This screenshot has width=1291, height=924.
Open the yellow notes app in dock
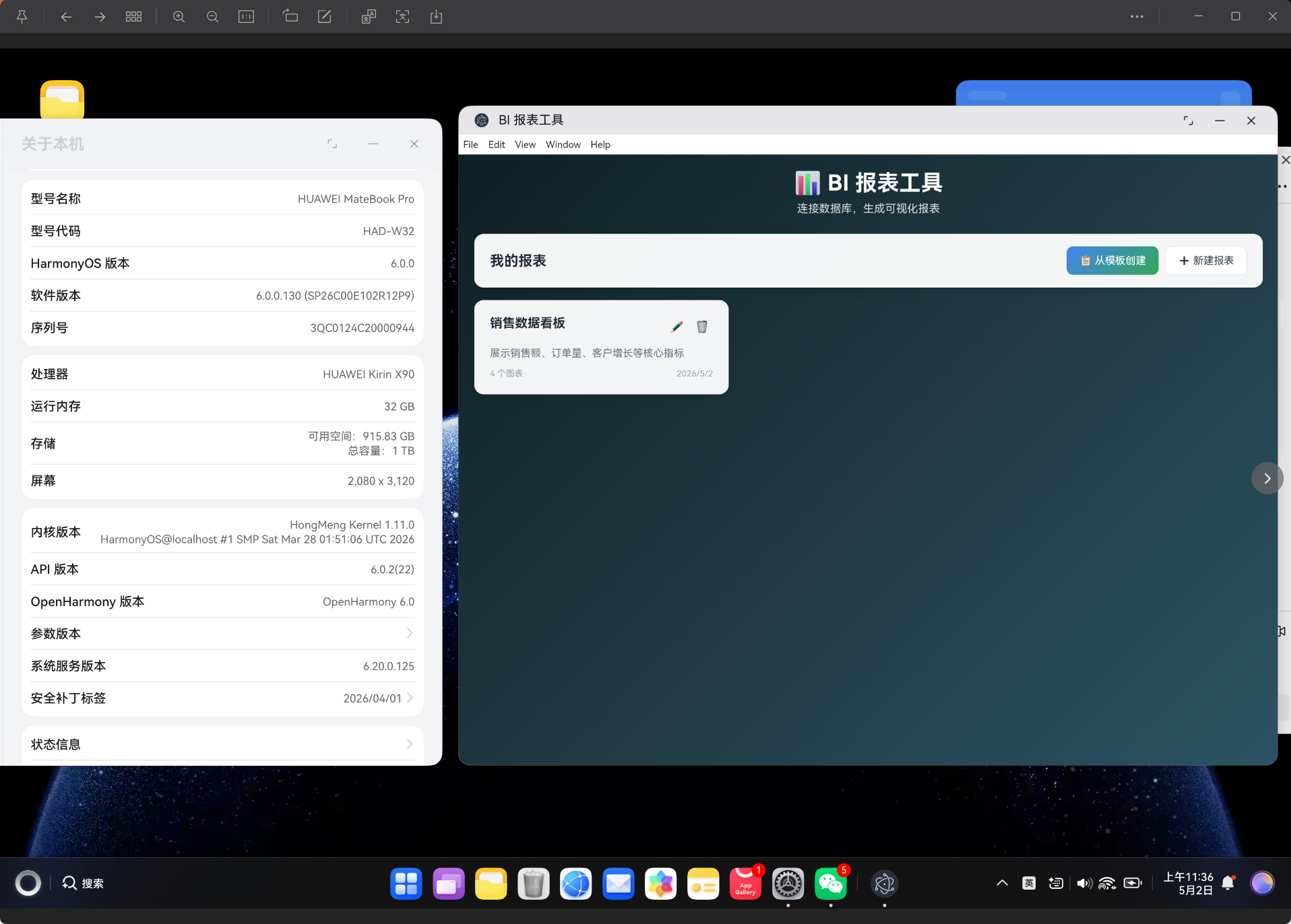pos(703,884)
